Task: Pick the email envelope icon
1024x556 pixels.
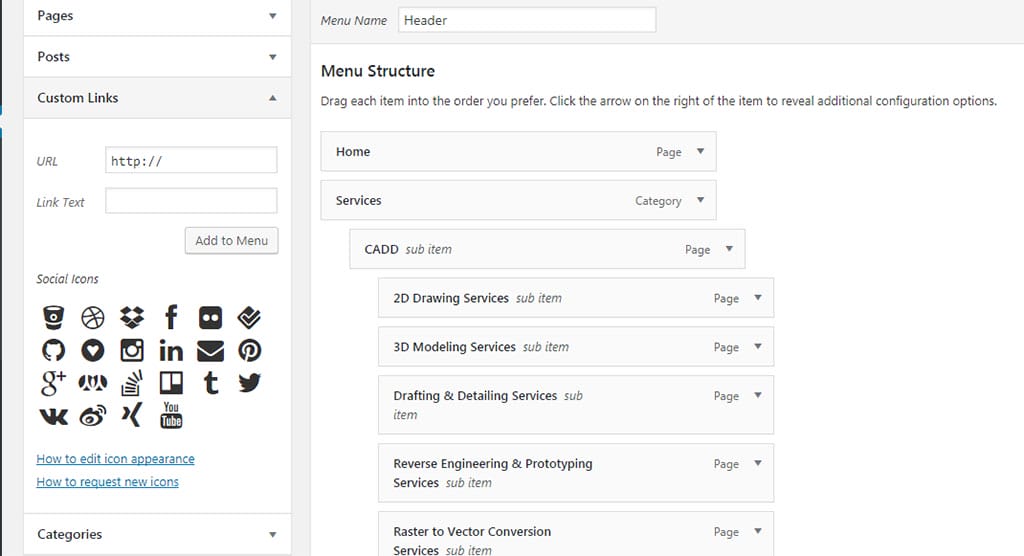Action: [x=210, y=350]
